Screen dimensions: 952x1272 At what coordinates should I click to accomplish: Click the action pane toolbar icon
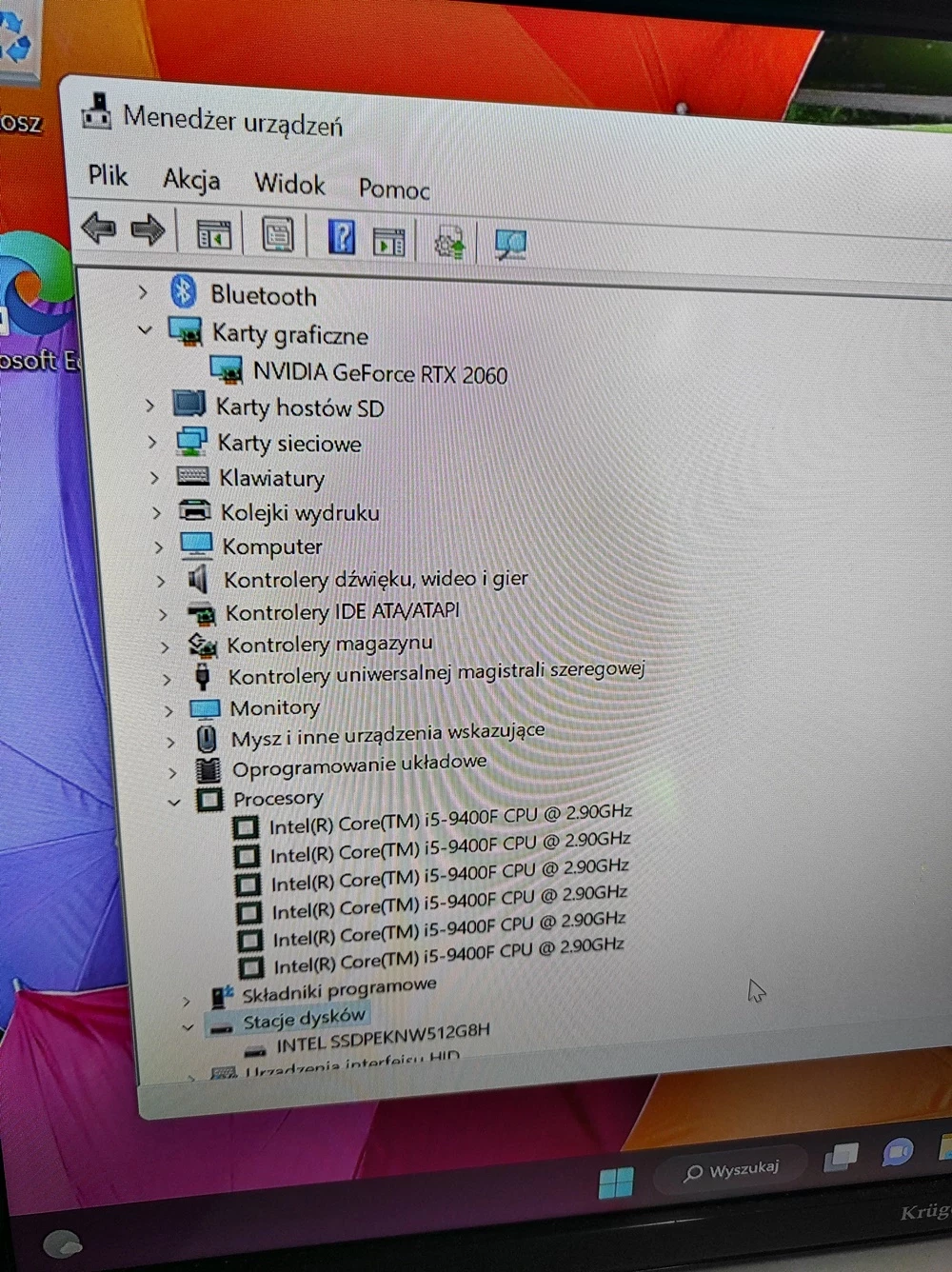point(388,241)
